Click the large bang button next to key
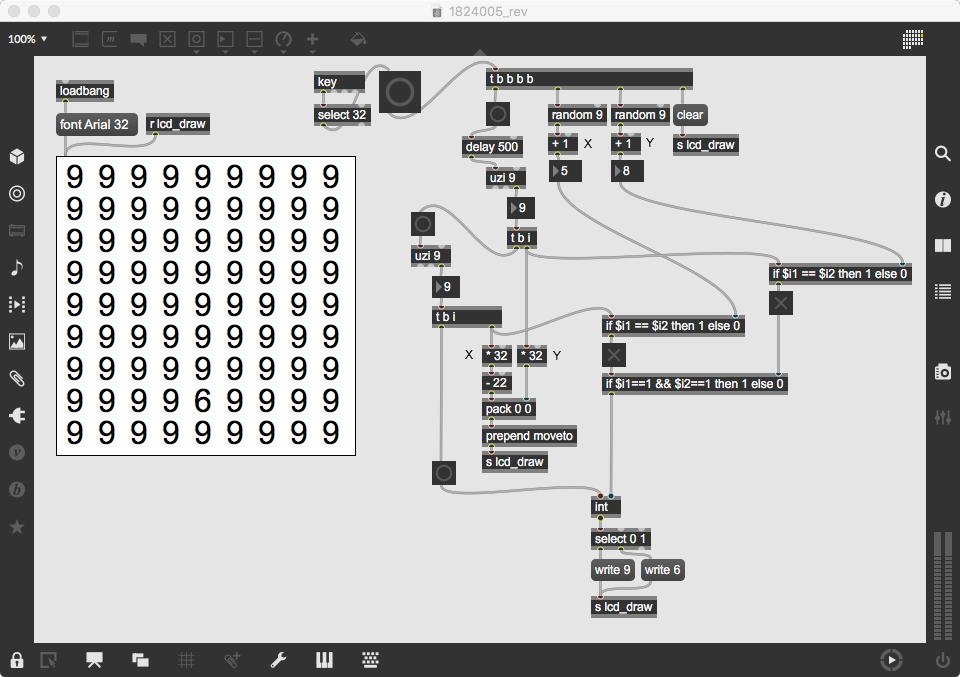 [400, 92]
